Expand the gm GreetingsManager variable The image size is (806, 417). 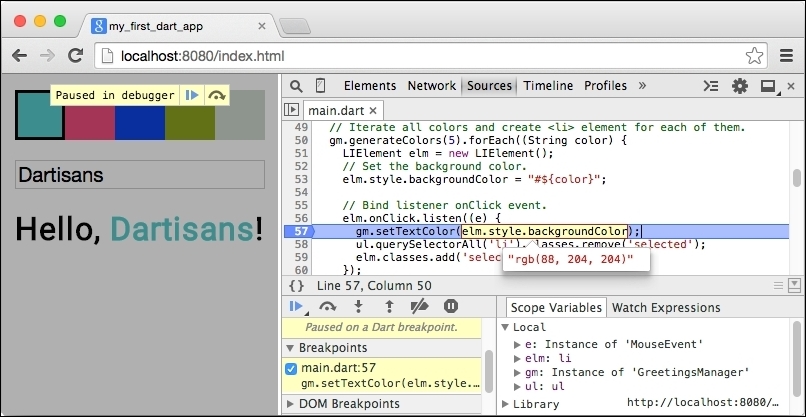click(x=517, y=372)
